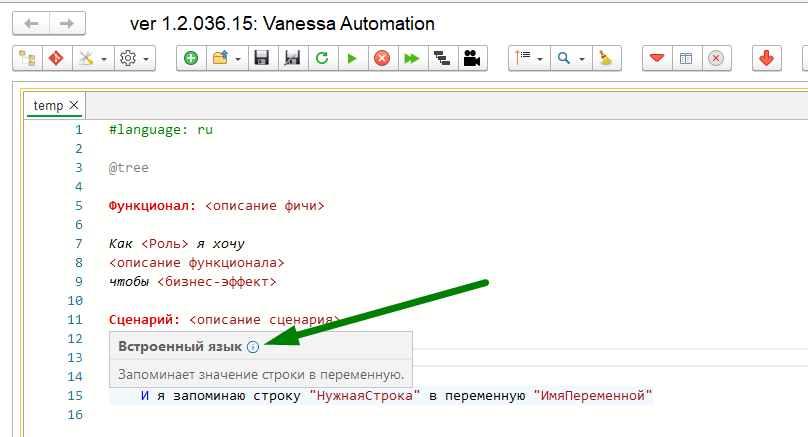The width and height of the screenshot is (808, 437).
Task: Save the feature with floppy disk icon
Action: [262, 58]
